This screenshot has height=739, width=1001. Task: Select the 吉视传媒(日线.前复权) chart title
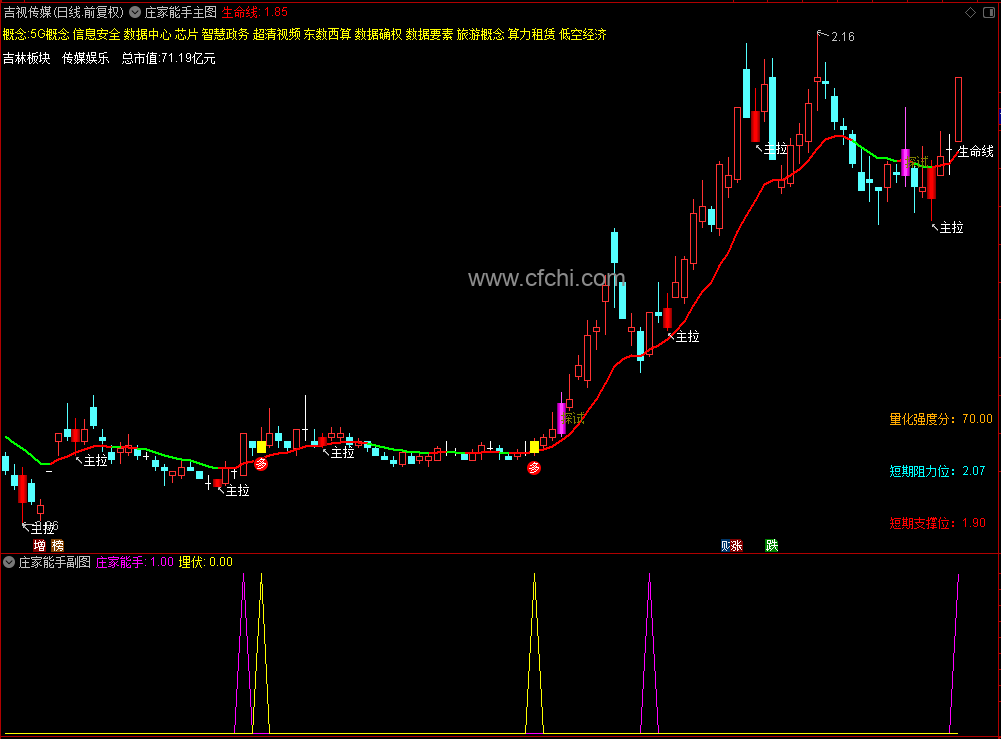(64, 12)
